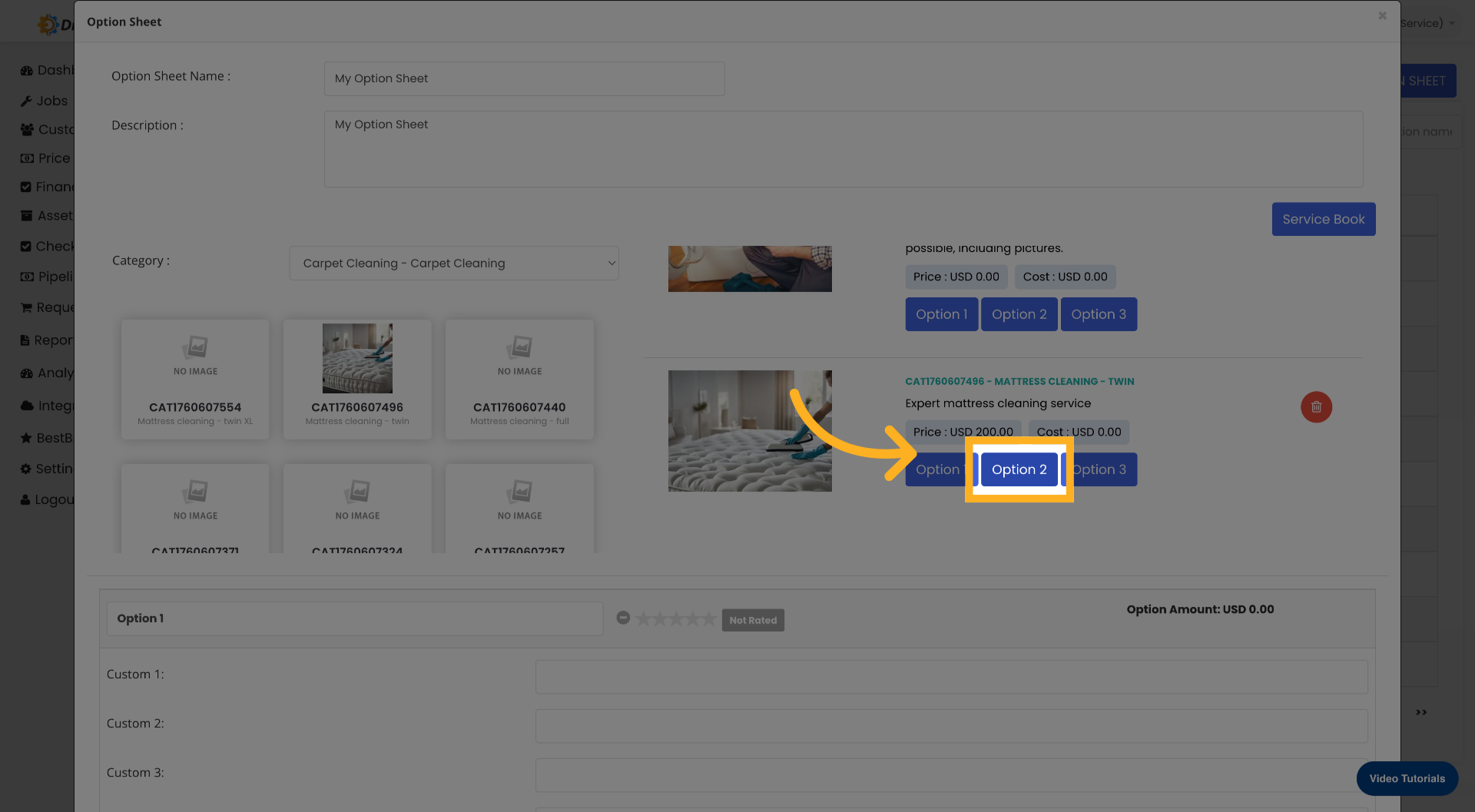Delete the mattress cleaning service with trash icon
Viewport: 1475px width, 812px height.
point(1316,407)
